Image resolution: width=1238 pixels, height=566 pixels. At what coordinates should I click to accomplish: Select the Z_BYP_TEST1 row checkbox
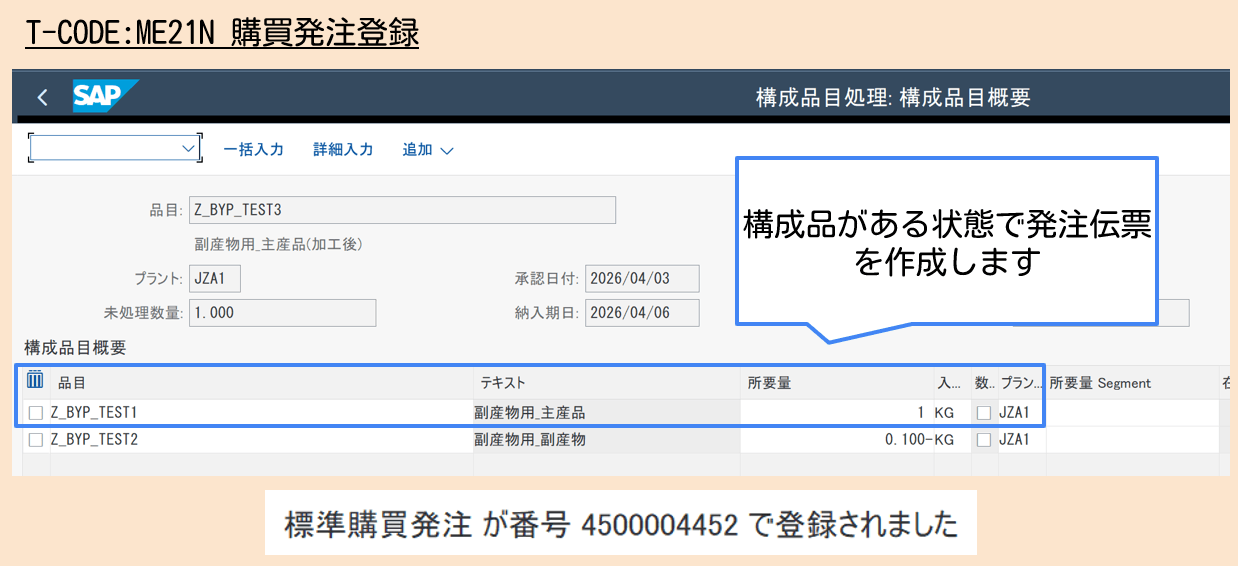click(x=36, y=412)
